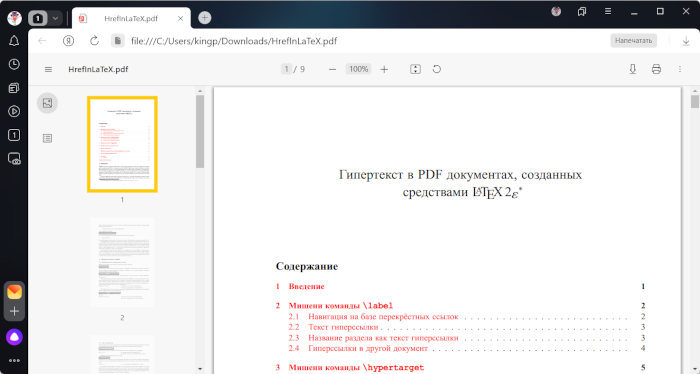Print the PDF using the printer icon
The image size is (700, 374).
coord(656,69)
